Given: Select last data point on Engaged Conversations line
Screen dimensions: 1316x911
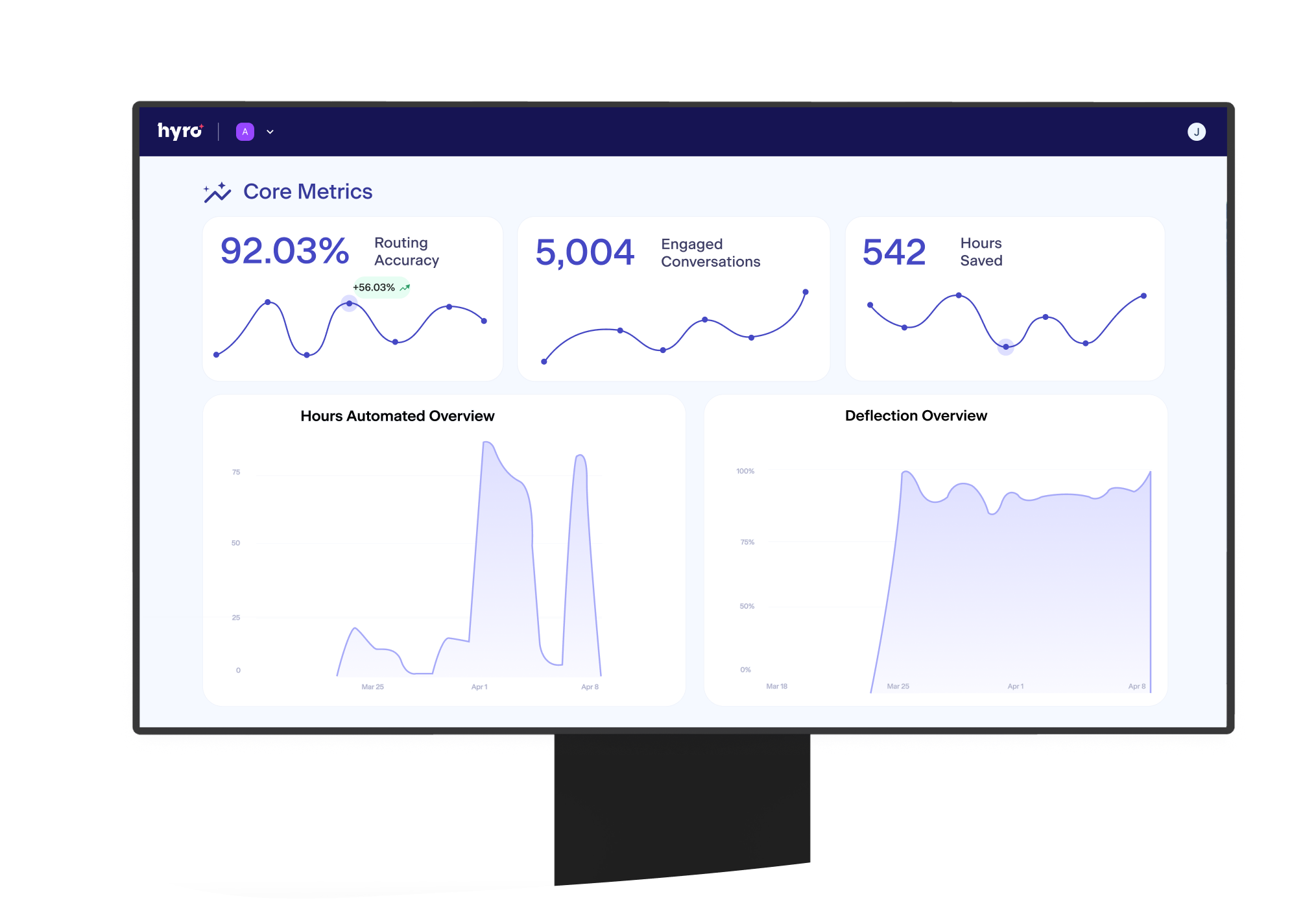Looking at the screenshot, I should click(806, 292).
